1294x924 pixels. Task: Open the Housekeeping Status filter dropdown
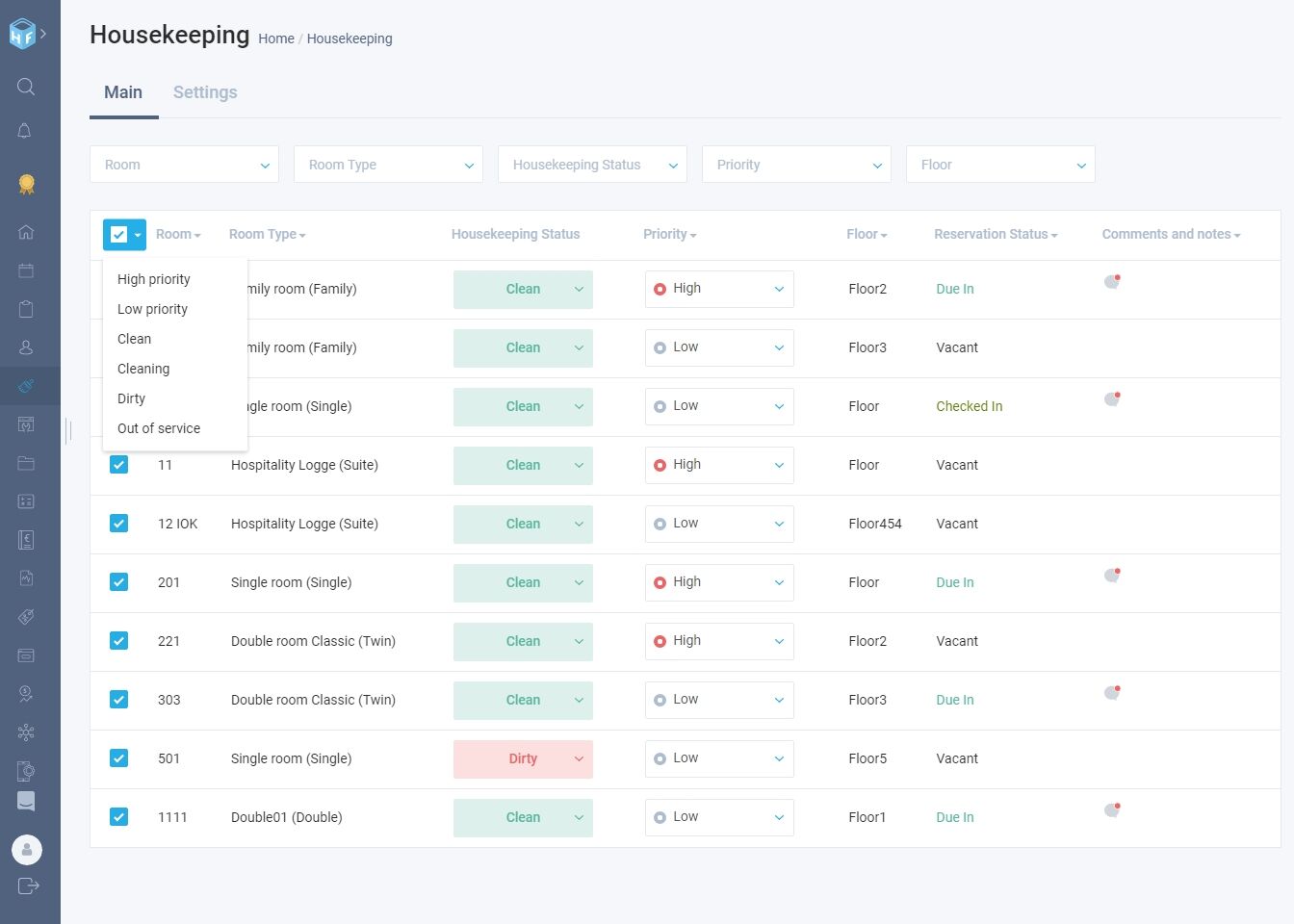(592, 165)
